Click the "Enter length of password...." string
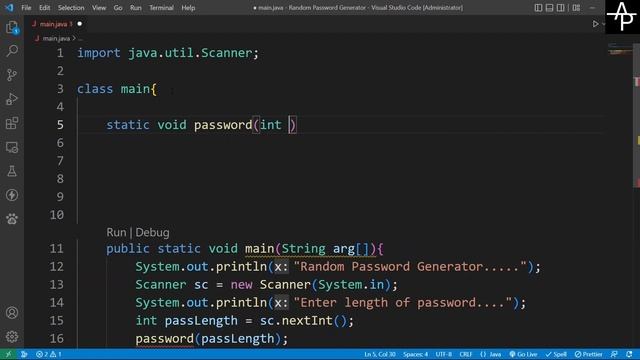640x360 pixels. [403, 303]
